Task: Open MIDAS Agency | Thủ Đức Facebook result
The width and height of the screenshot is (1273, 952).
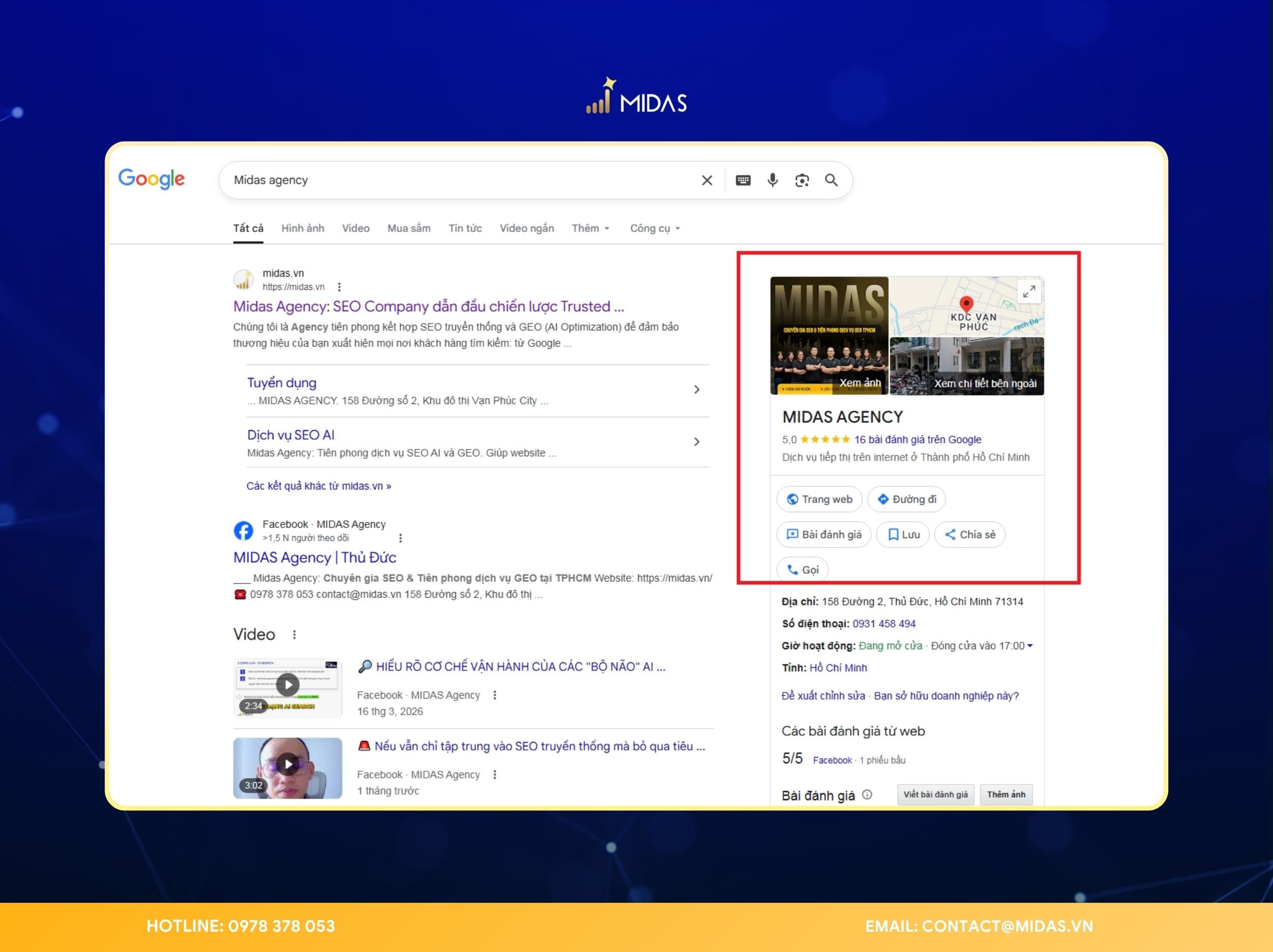Action: 314,557
